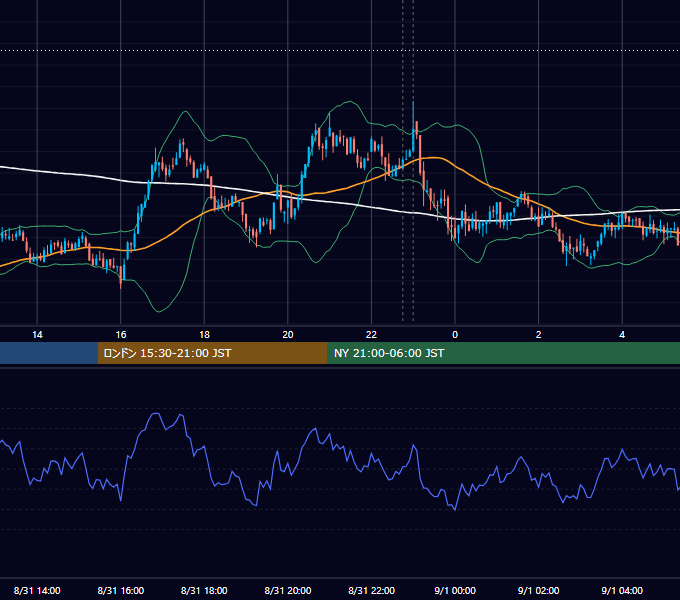The image size is (680, 600).
Task: Click the hour 16 axis tick label
Action: 121,335
